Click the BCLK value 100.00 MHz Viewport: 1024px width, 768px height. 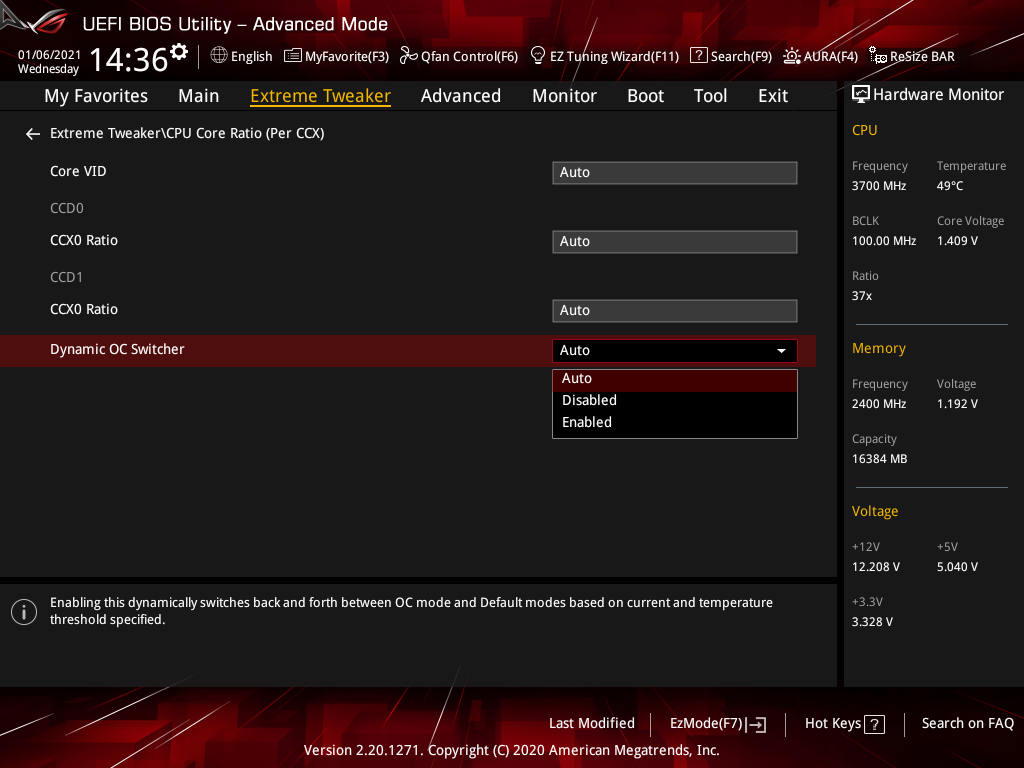(x=884, y=241)
